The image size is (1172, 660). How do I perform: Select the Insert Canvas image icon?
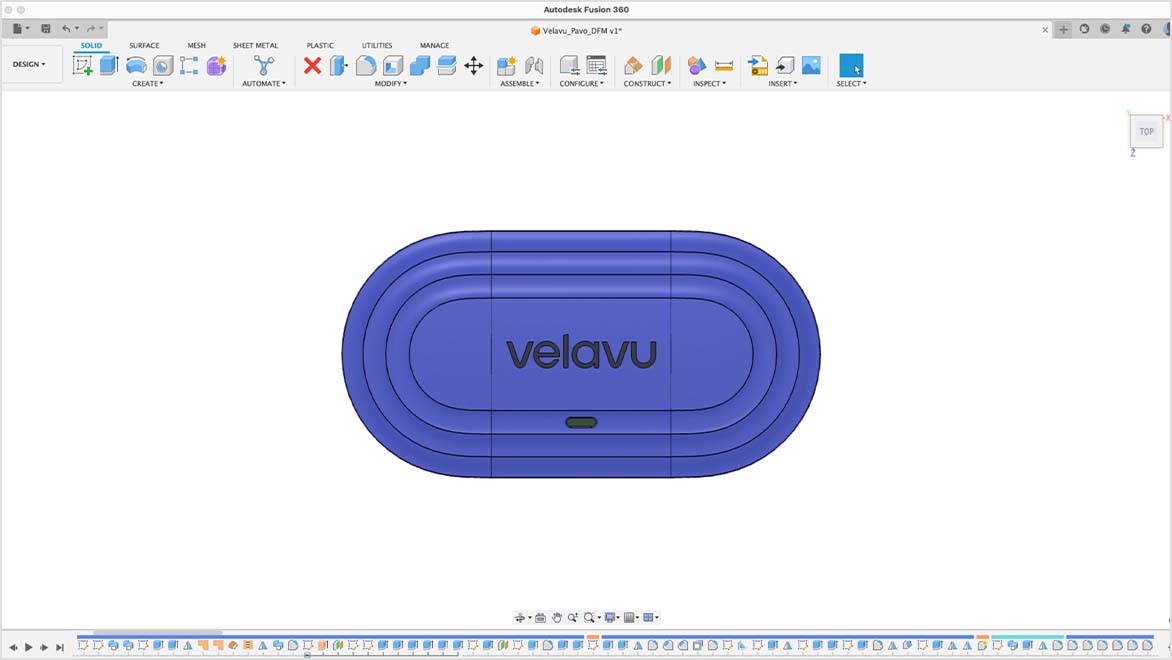point(810,66)
